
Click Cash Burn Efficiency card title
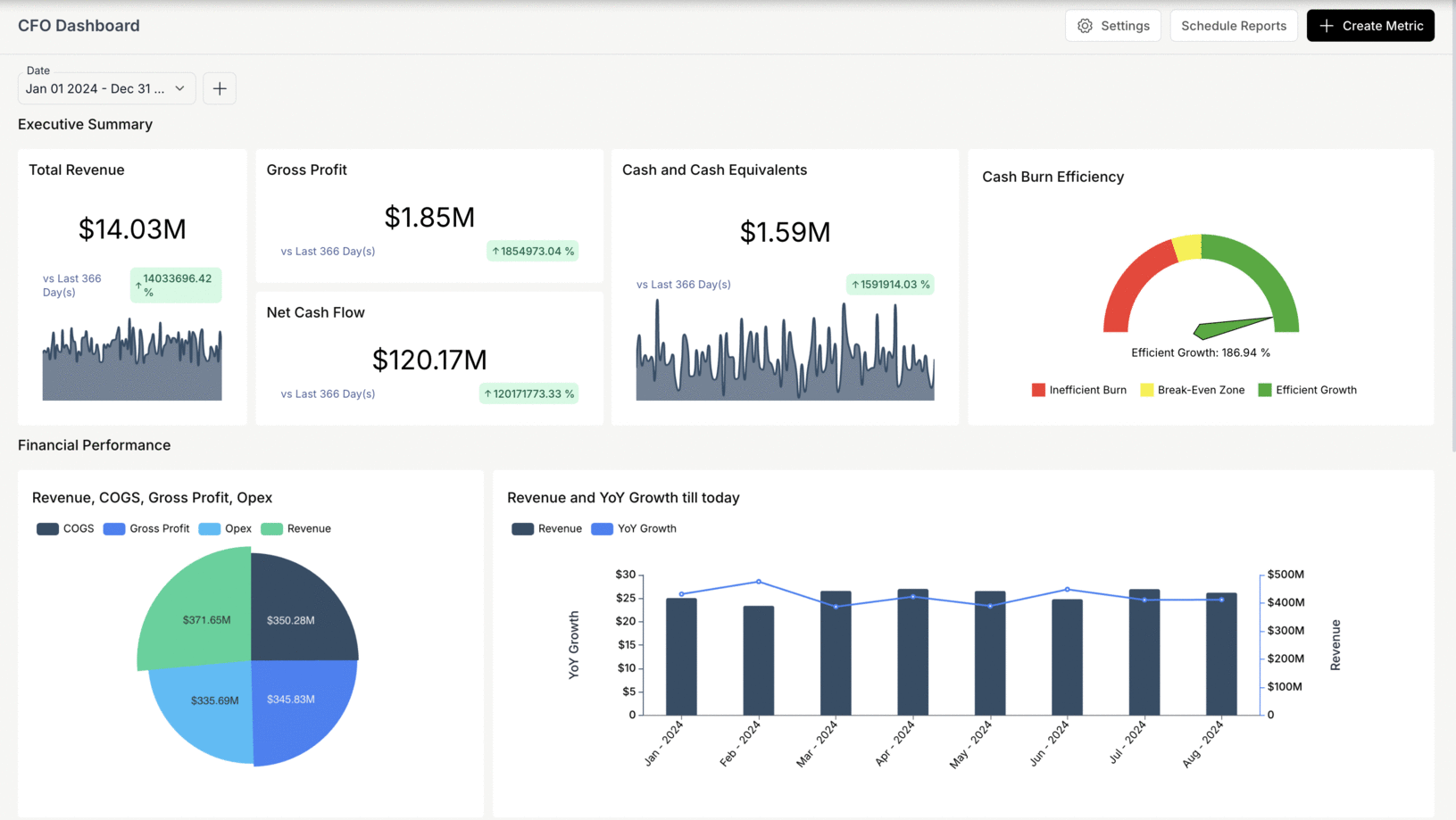click(1052, 177)
